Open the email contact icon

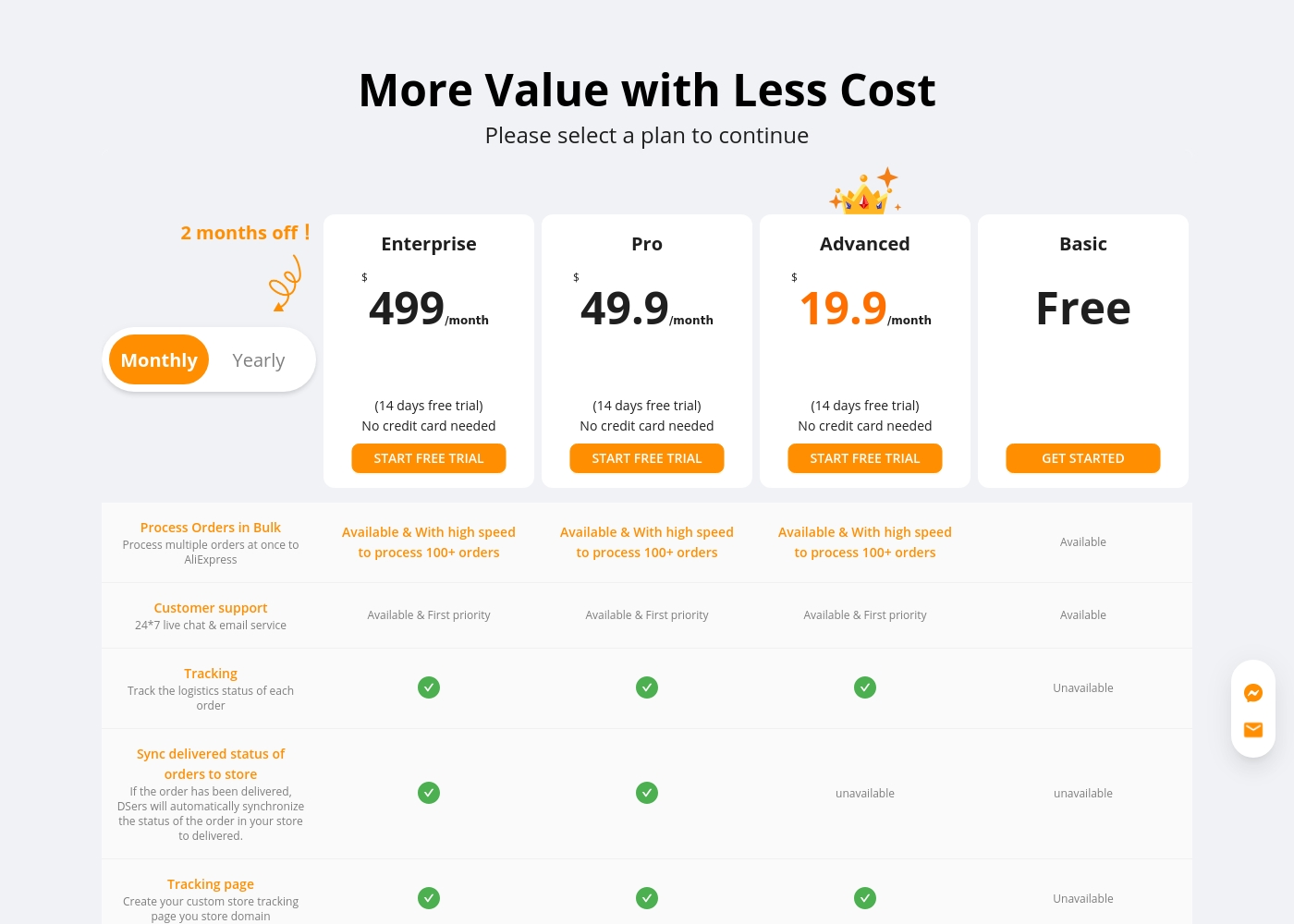1253,730
